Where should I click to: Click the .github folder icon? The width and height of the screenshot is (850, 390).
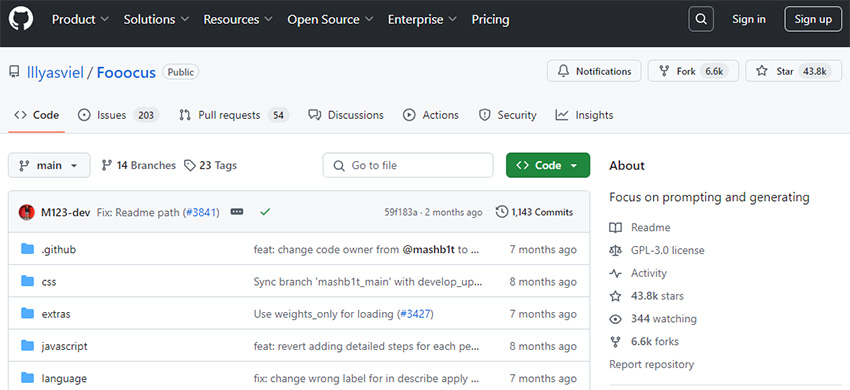[27, 249]
